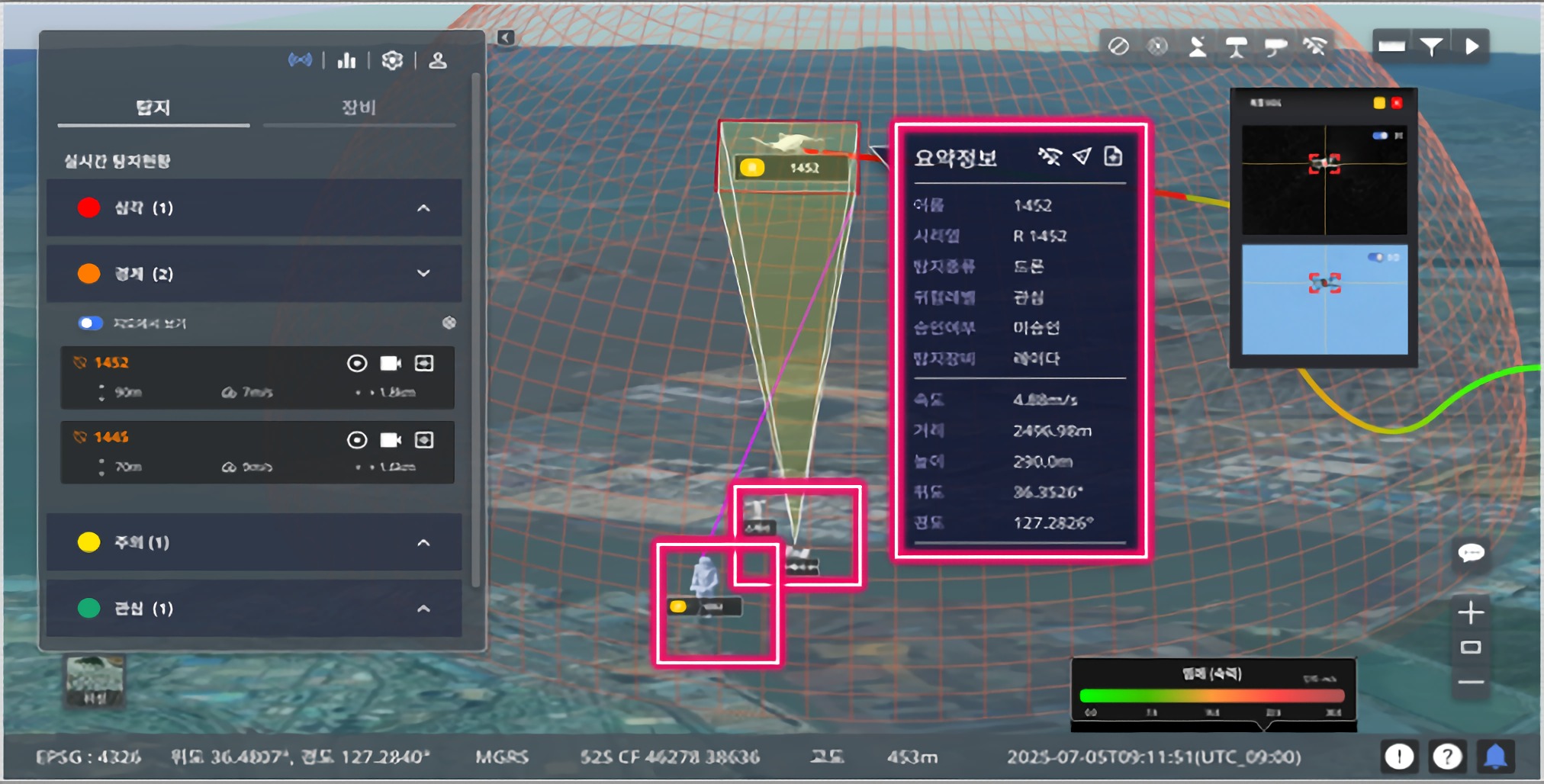Collapse the red severity group (1)
The image size is (1544, 784).
tap(423, 208)
